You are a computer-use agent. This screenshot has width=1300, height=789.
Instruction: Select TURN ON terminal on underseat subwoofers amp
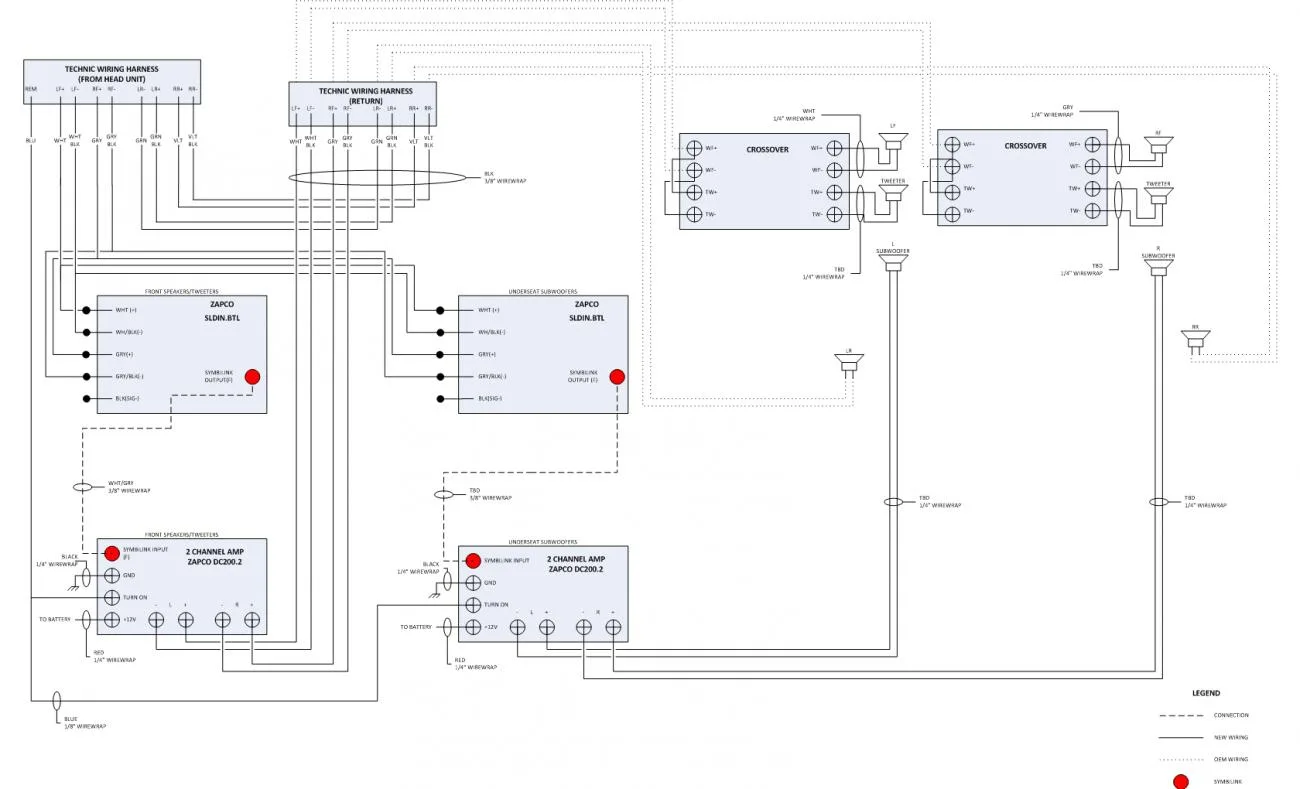(x=474, y=605)
